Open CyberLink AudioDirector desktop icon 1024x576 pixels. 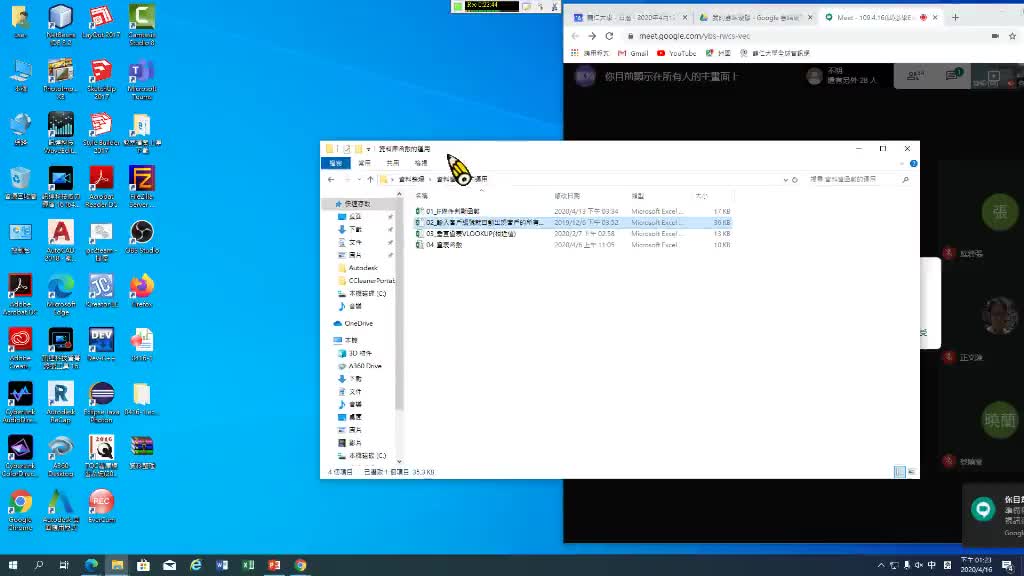(x=20, y=403)
